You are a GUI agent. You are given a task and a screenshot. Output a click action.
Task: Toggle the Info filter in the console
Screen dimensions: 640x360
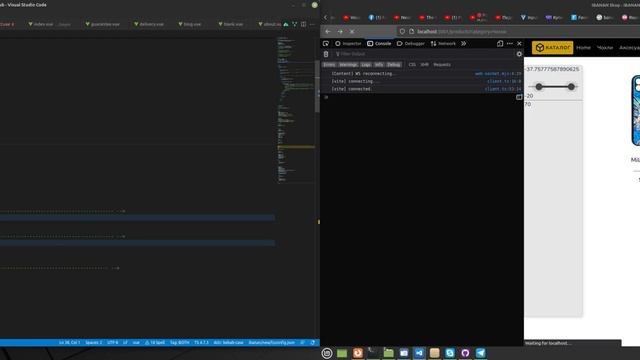(379, 64)
